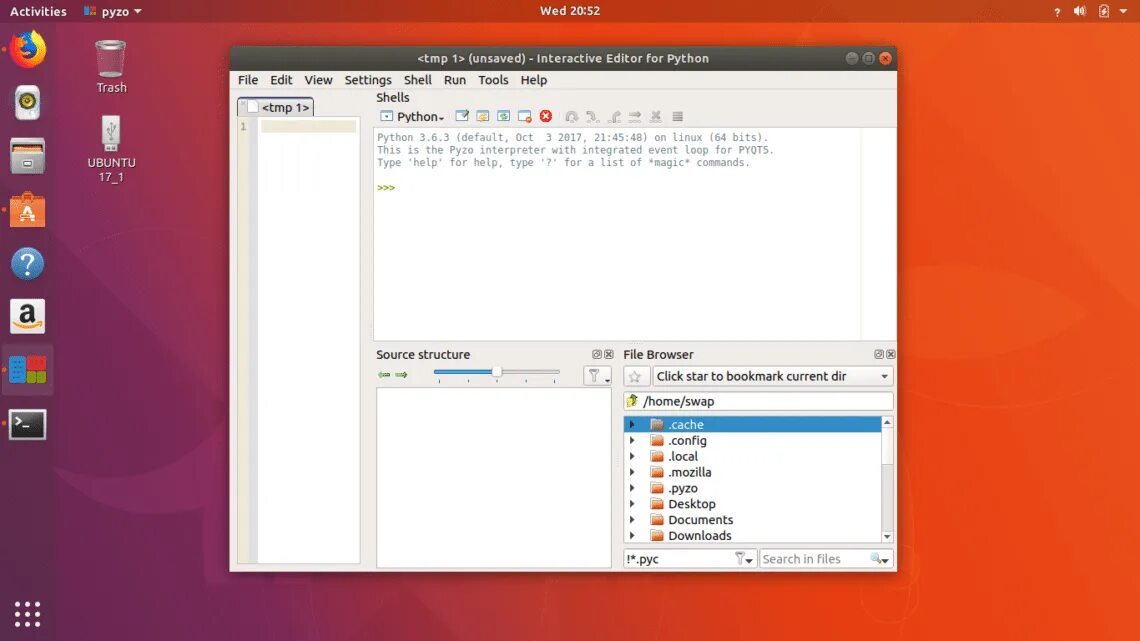This screenshot has width=1140, height=641.
Task: Open the bookmarked directories dropdown
Action: tap(772, 376)
